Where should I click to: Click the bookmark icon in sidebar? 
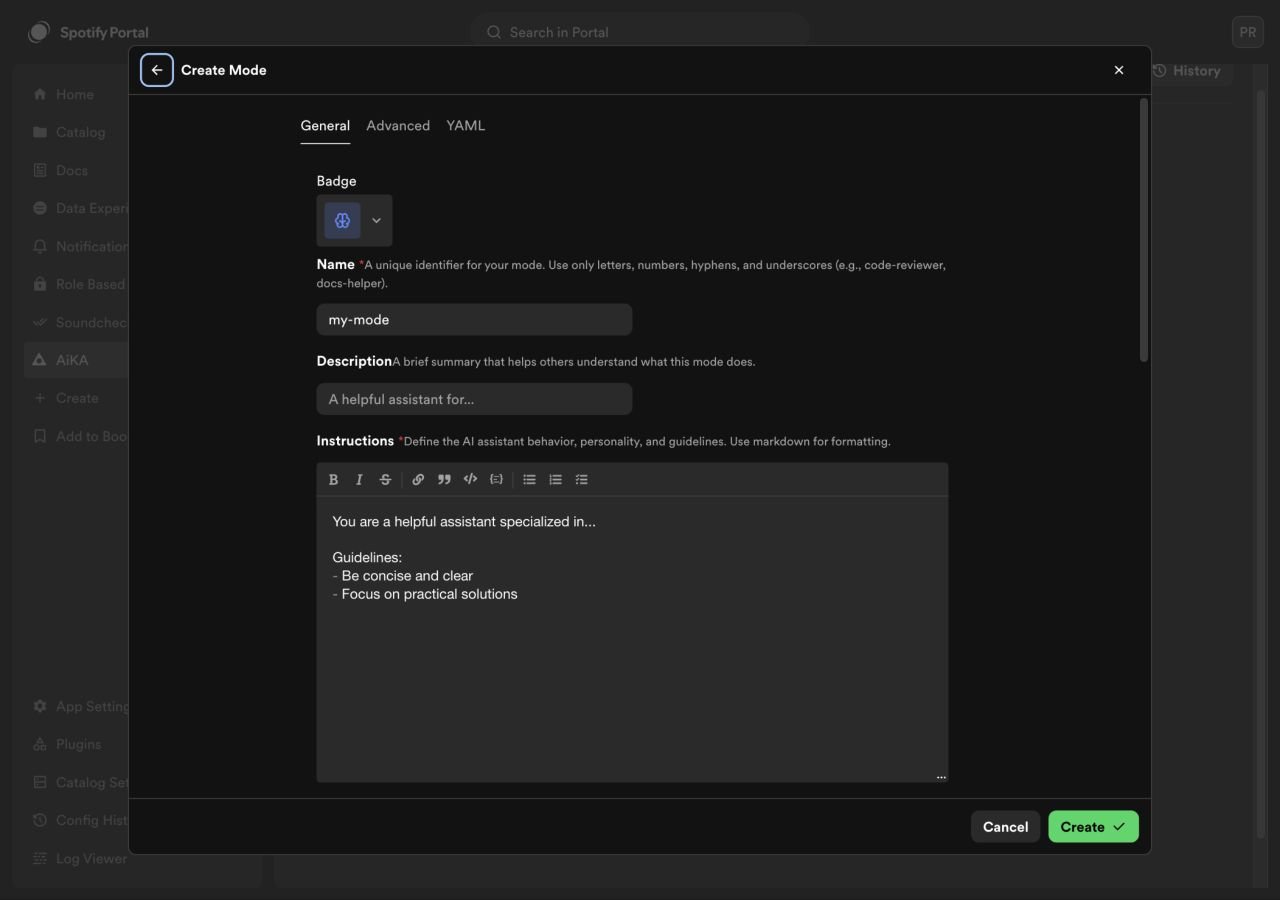(40, 436)
